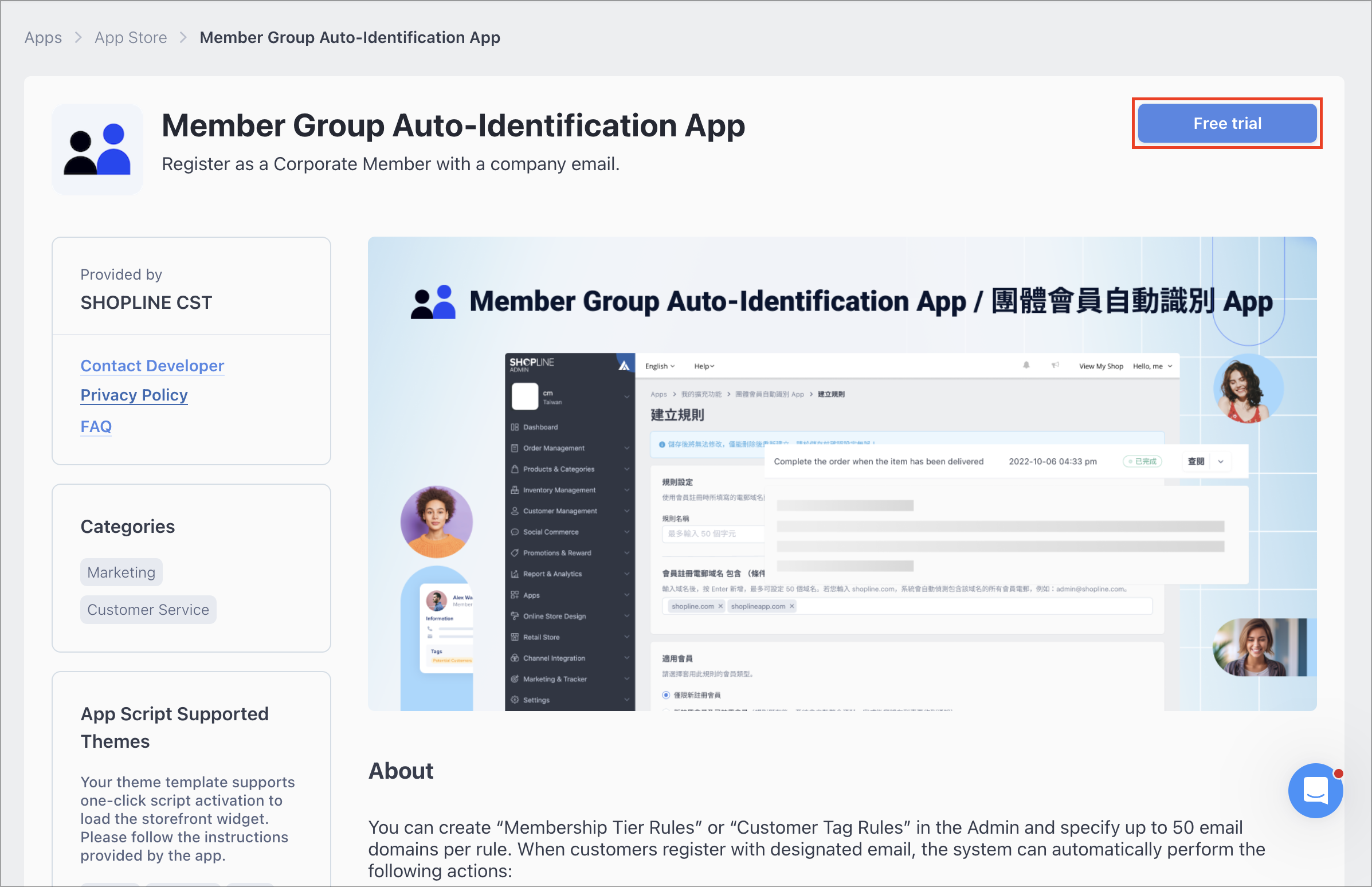Open Help dropdown in banner screenshot
Screen dimensions: 1372x887
pos(704,366)
